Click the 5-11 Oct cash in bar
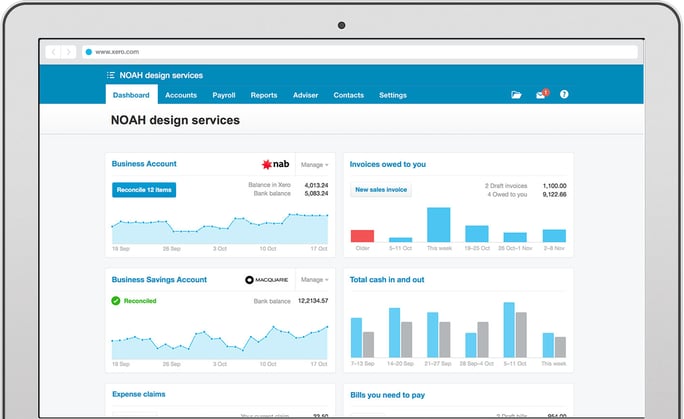The width and height of the screenshot is (684, 419). pos(509,330)
